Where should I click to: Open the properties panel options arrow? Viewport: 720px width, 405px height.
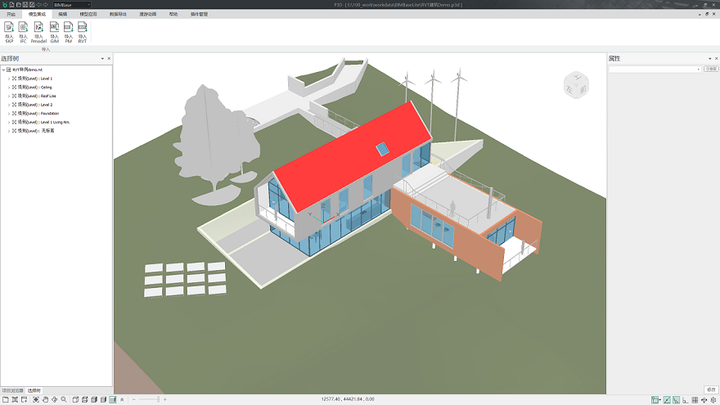710,58
